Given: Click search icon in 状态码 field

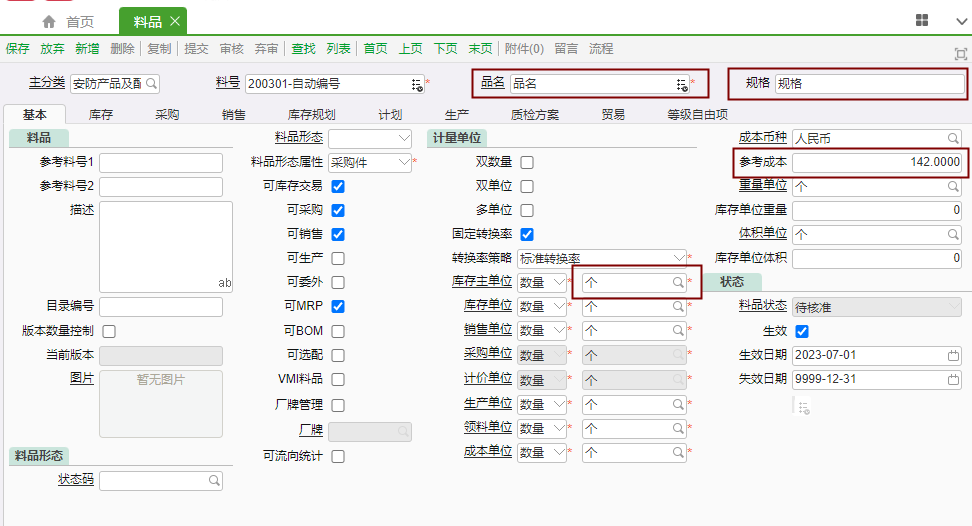Looking at the screenshot, I should click(x=214, y=481).
